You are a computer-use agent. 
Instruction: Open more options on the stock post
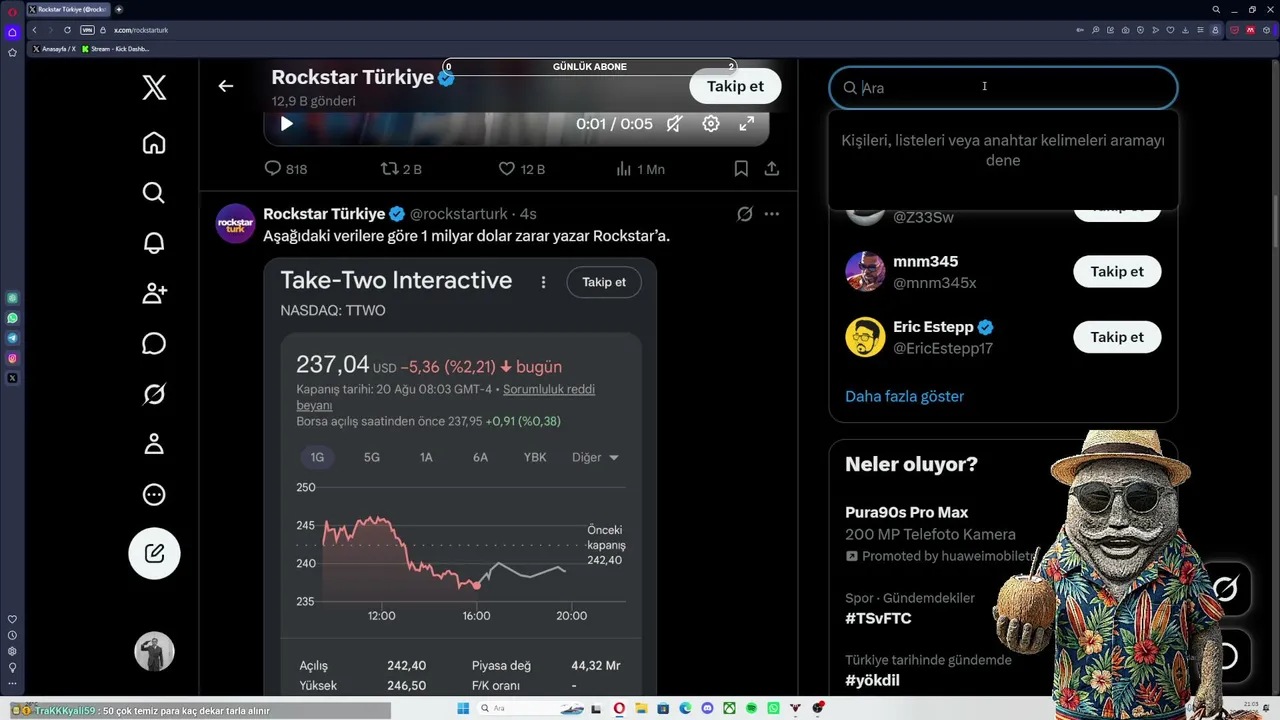(772, 214)
